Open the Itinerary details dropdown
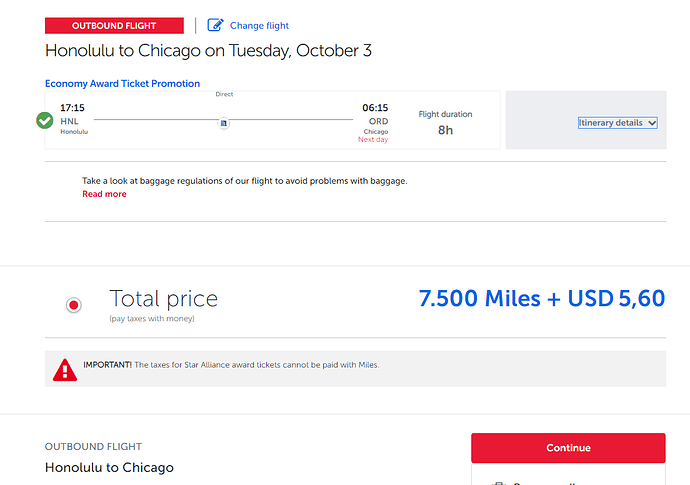This screenshot has width=690, height=485. (x=617, y=123)
